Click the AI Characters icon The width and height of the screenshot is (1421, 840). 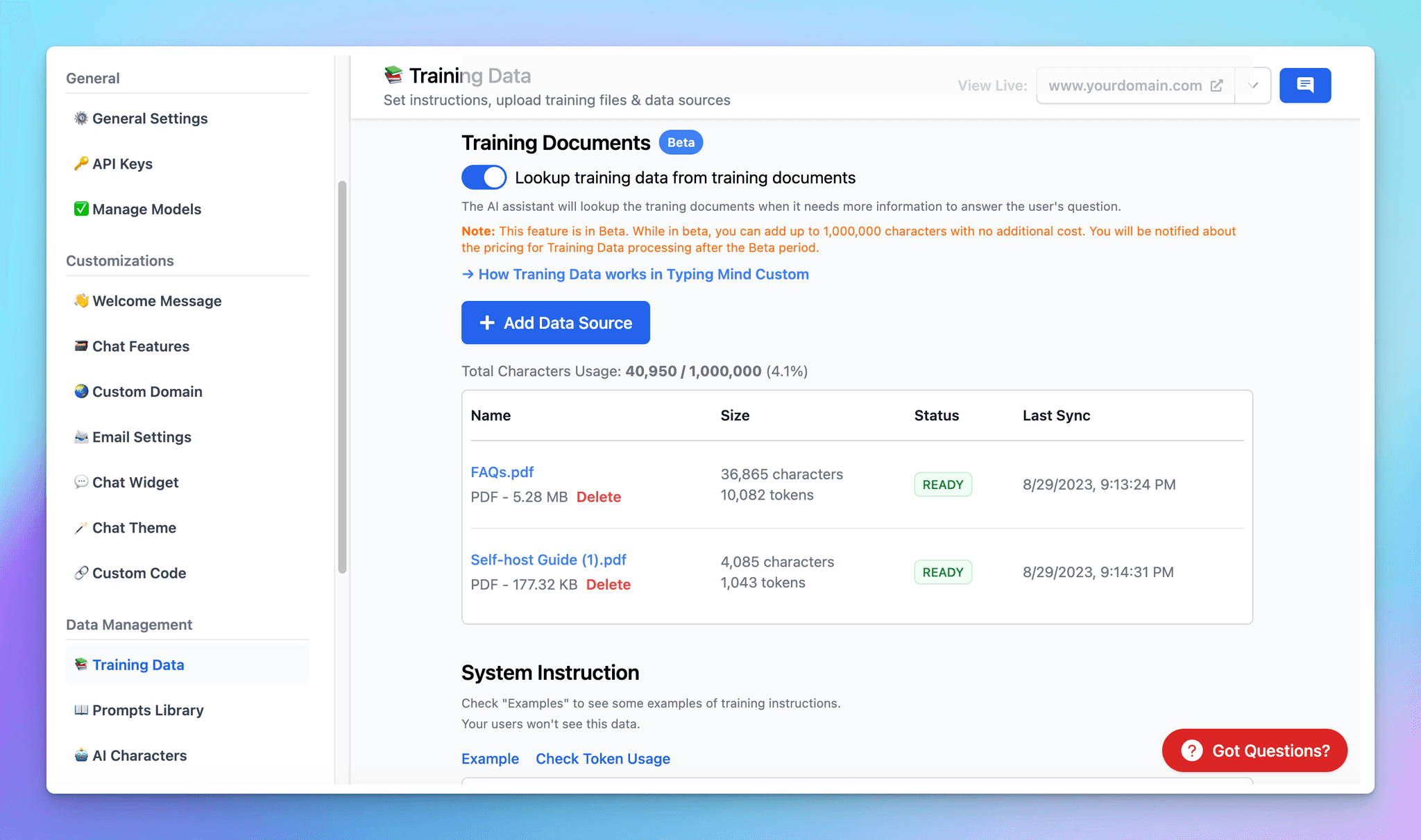point(81,755)
